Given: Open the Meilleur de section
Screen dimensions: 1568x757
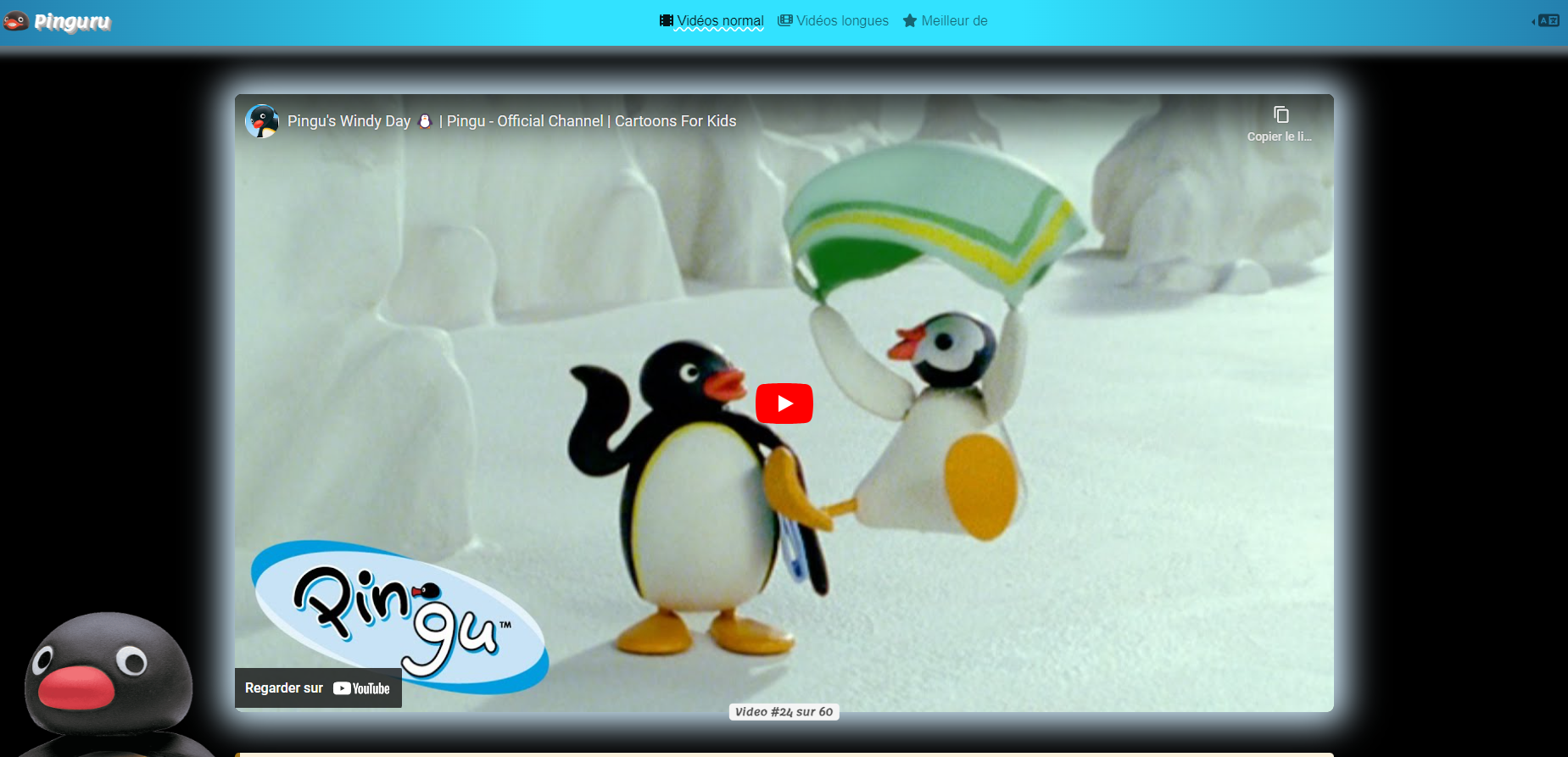Looking at the screenshot, I should tap(954, 20).
